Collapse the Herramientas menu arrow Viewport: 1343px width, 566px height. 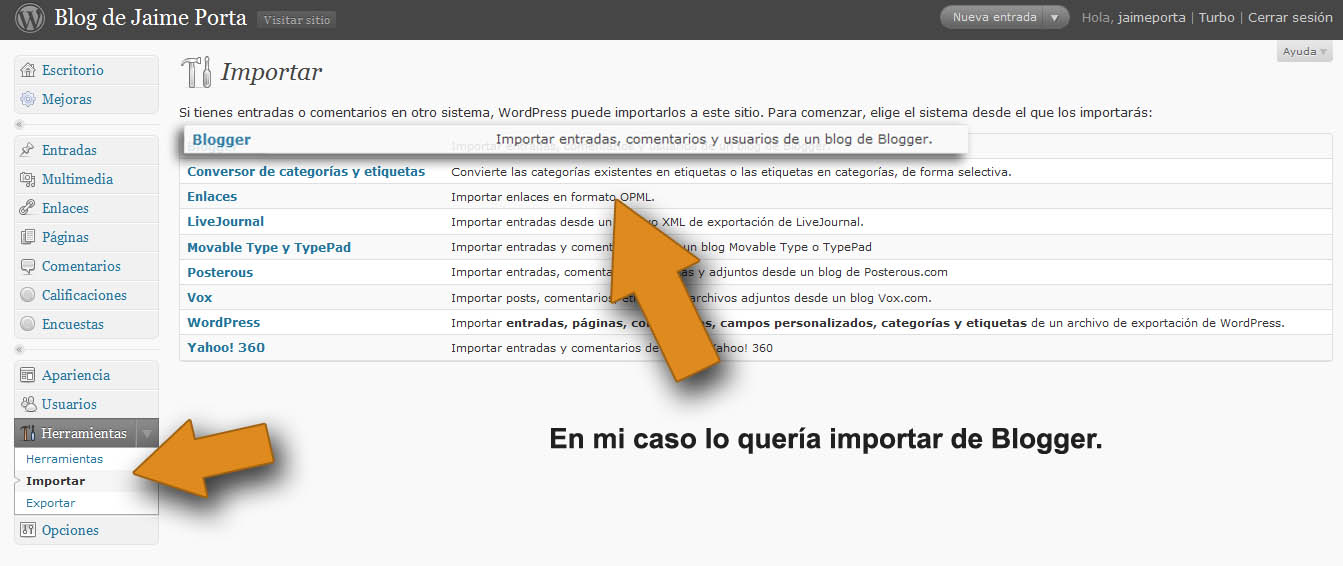tap(147, 433)
